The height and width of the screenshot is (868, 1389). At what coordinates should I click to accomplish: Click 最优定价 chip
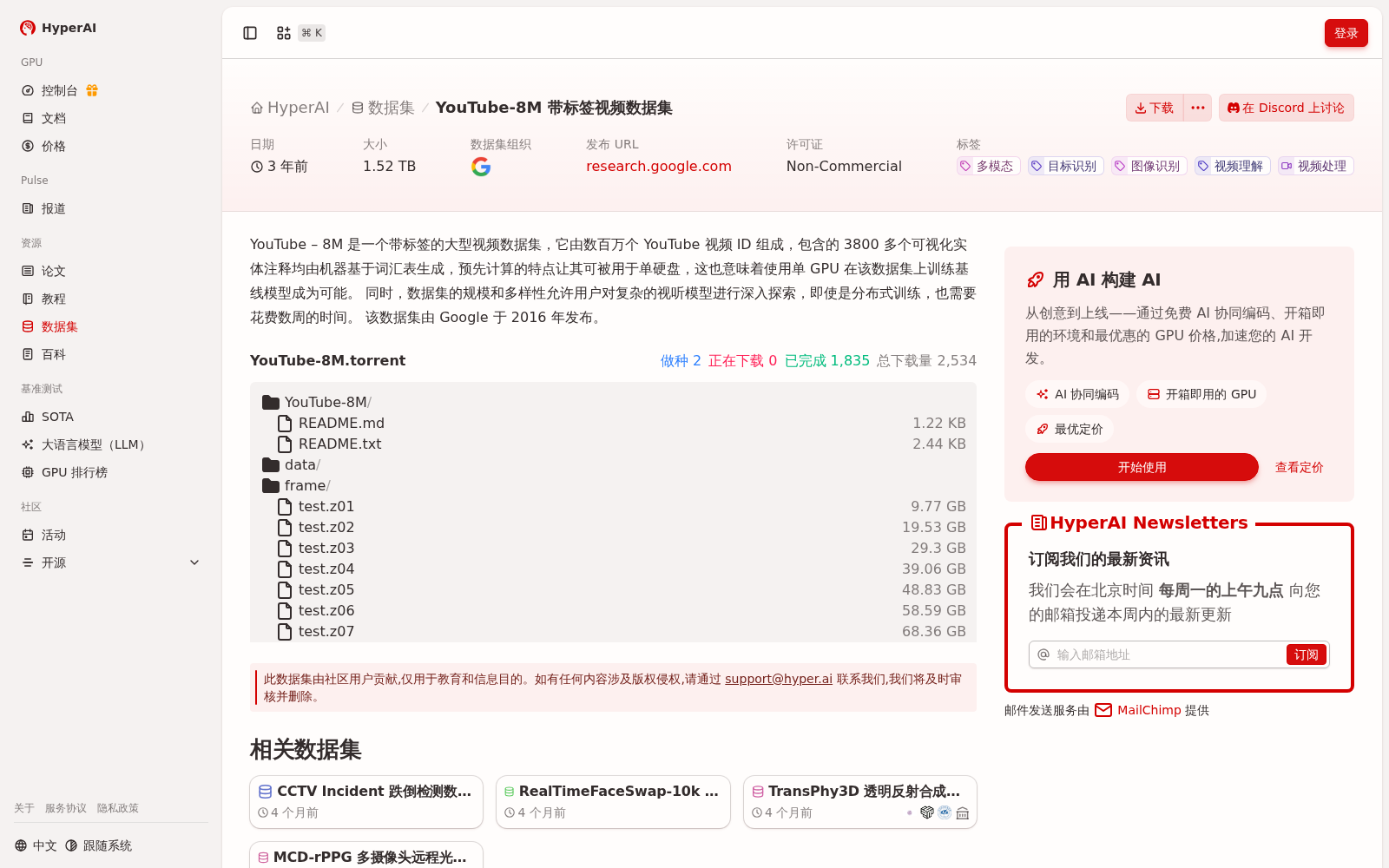1070,429
